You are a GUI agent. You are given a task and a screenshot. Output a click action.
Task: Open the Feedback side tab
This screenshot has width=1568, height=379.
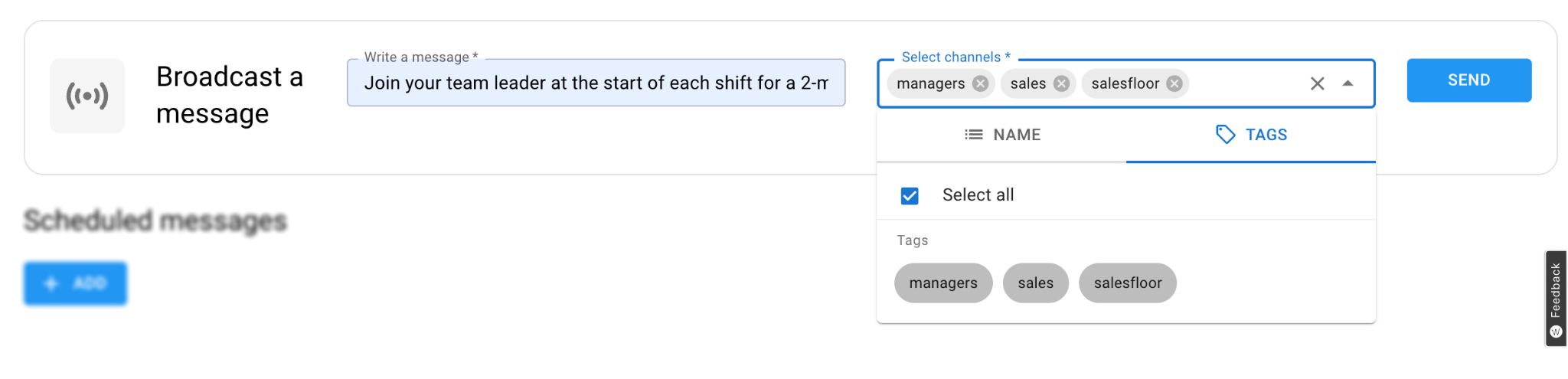1555,299
